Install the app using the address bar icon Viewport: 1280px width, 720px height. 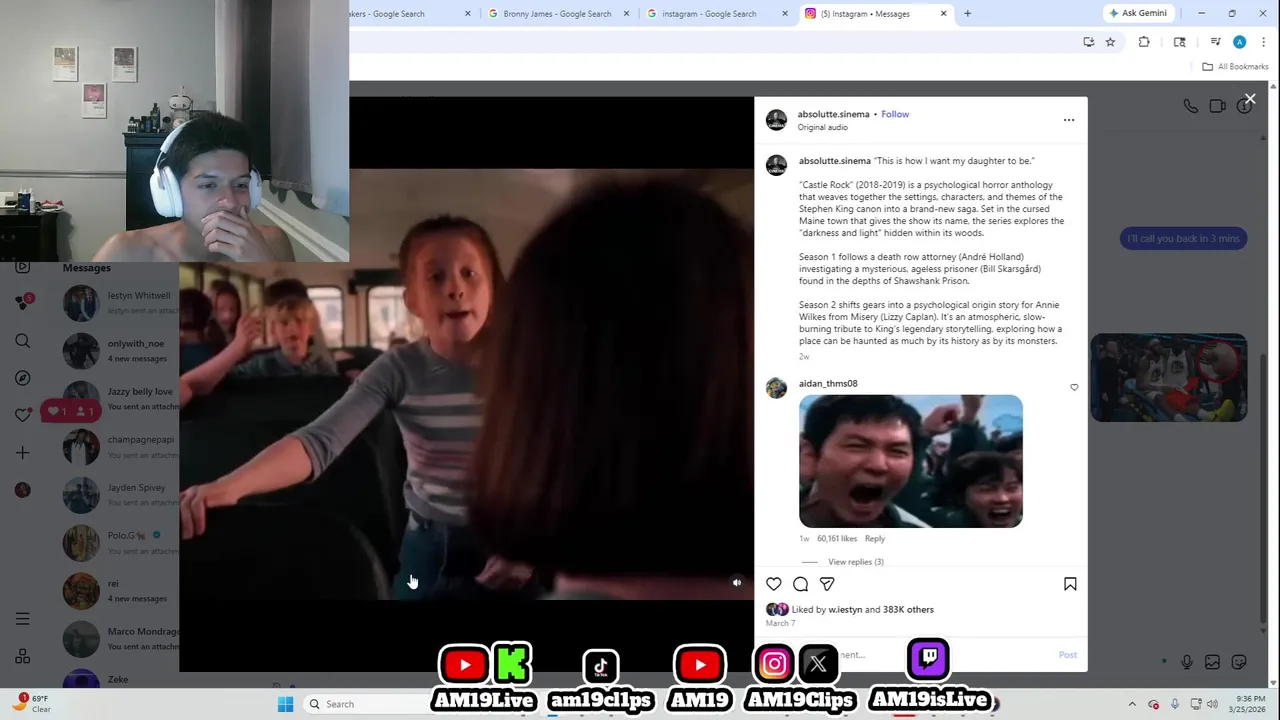point(1088,42)
